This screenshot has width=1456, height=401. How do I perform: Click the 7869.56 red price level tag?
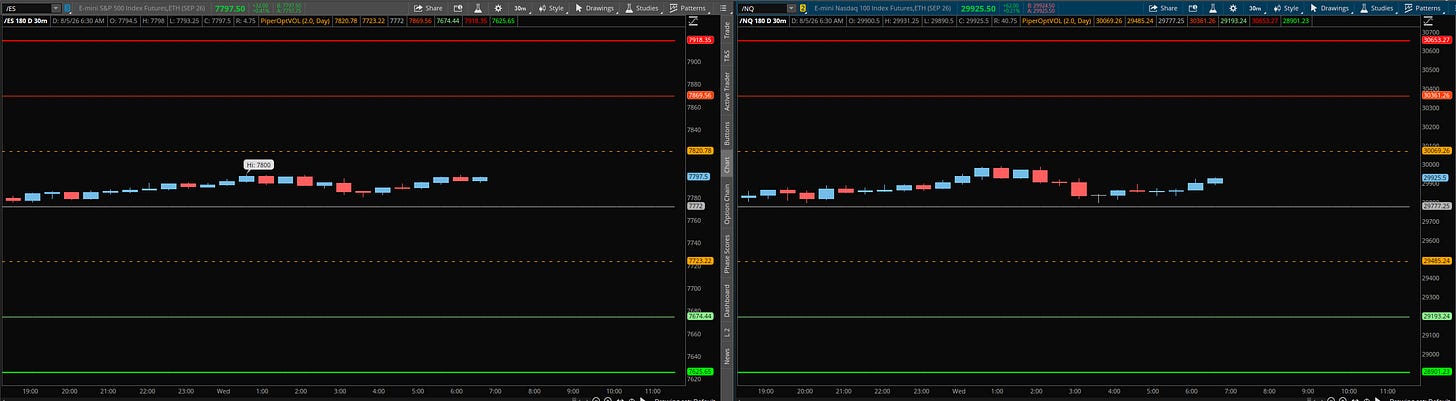[700, 95]
